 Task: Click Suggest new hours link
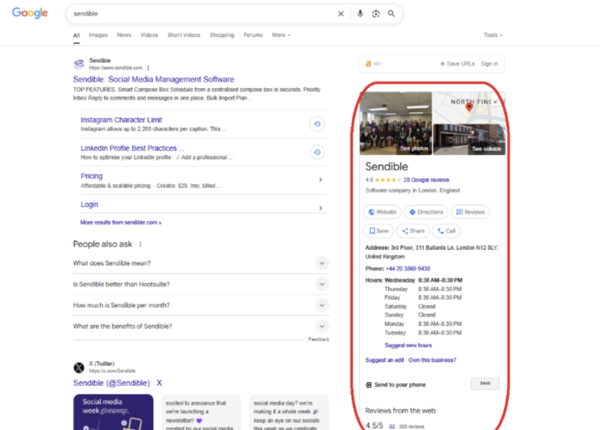(408, 345)
